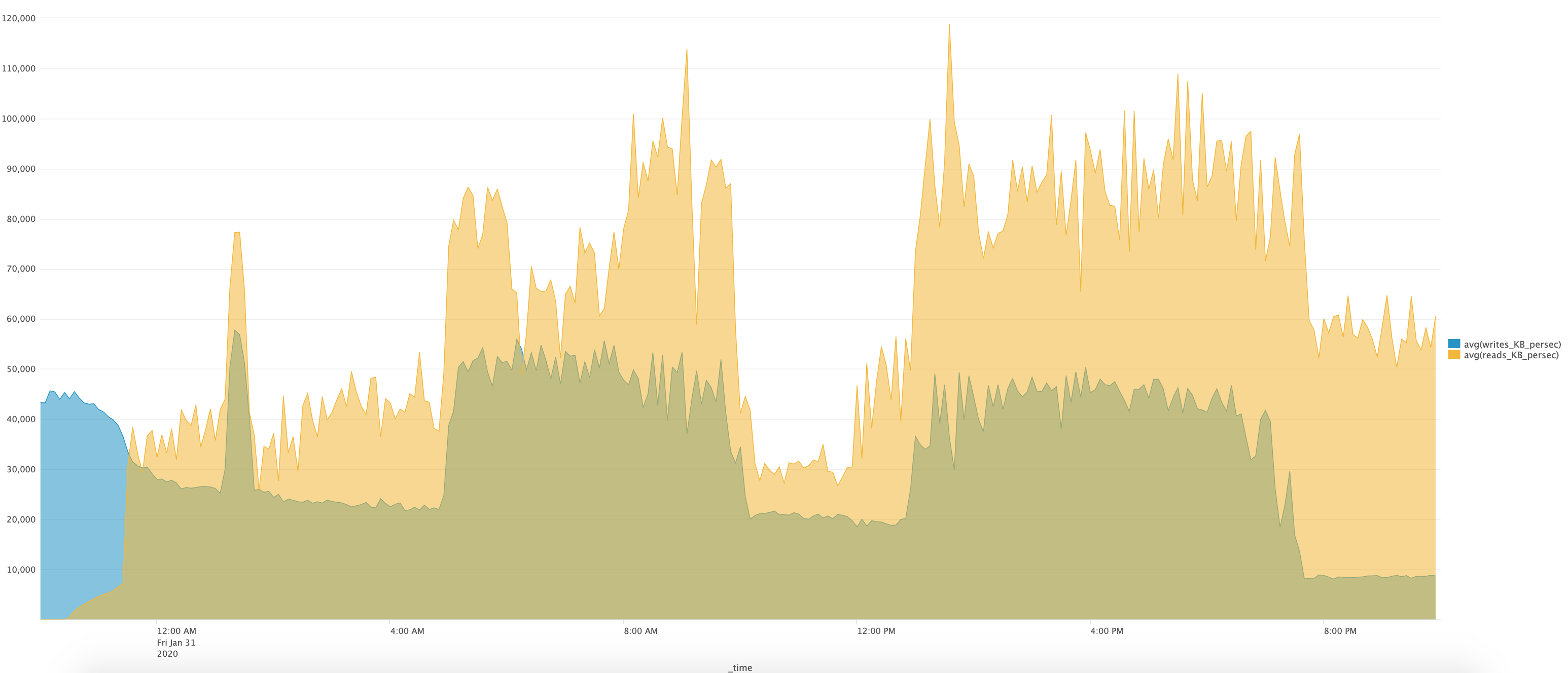This screenshot has width=1568, height=673.
Task: Click the Fri Jan 31 date label
Action: [x=176, y=643]
